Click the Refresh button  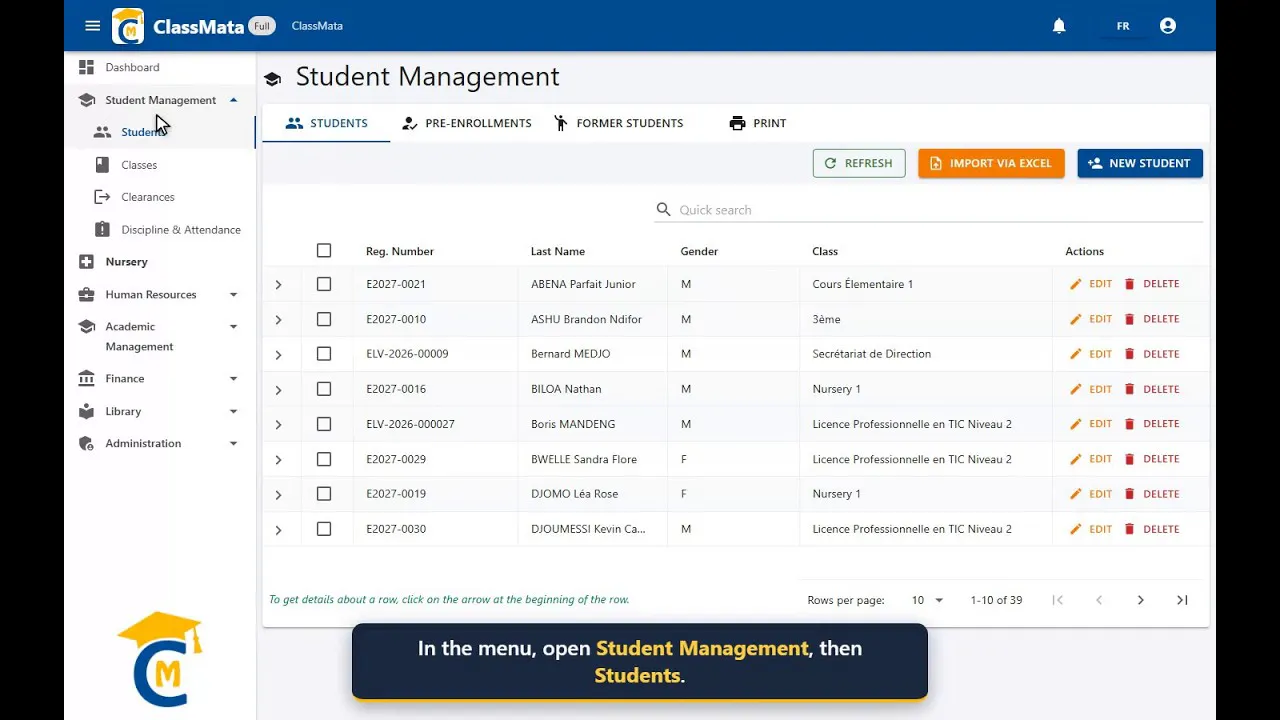[x=859, y=163]
